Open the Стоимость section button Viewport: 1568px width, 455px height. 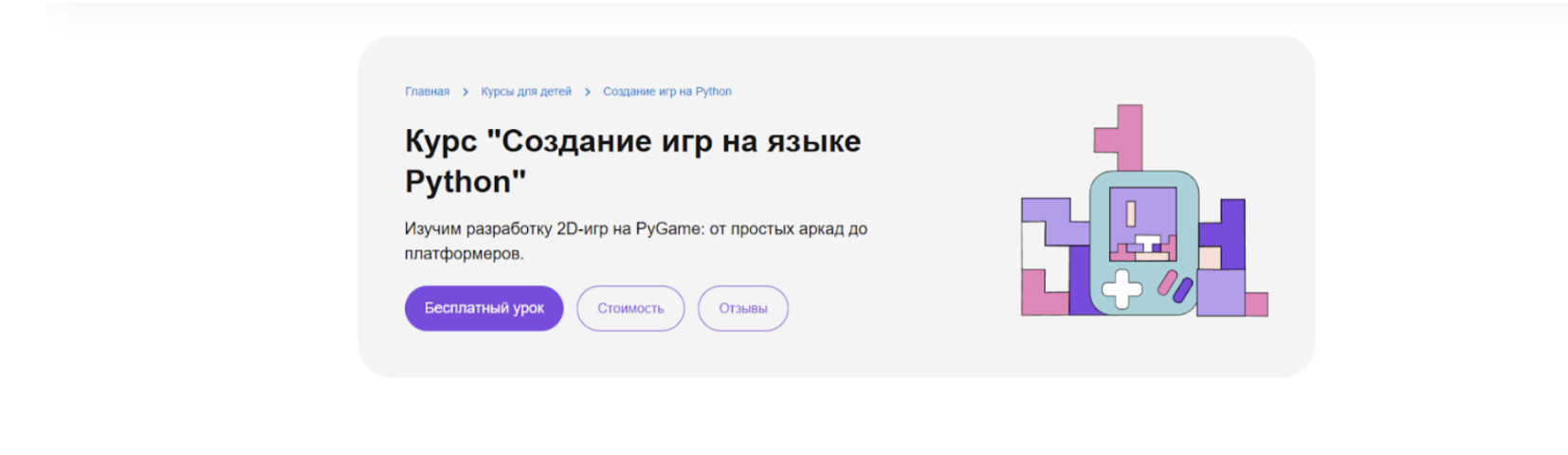[630, 308]
